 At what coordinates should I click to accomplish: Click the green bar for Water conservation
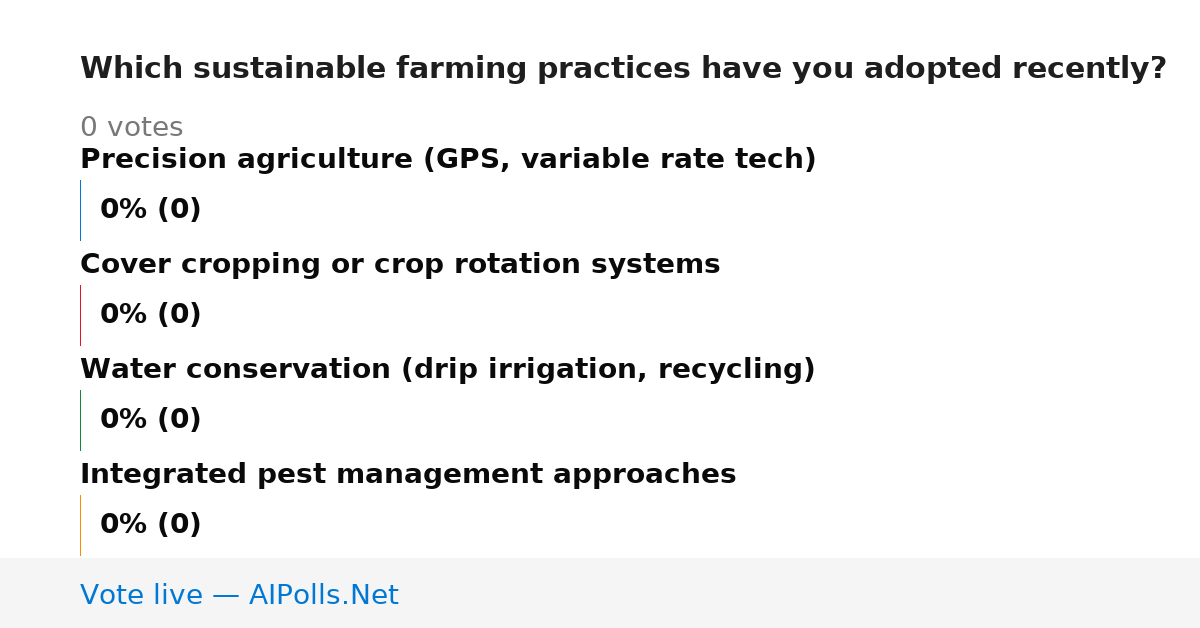coord(81,420)
